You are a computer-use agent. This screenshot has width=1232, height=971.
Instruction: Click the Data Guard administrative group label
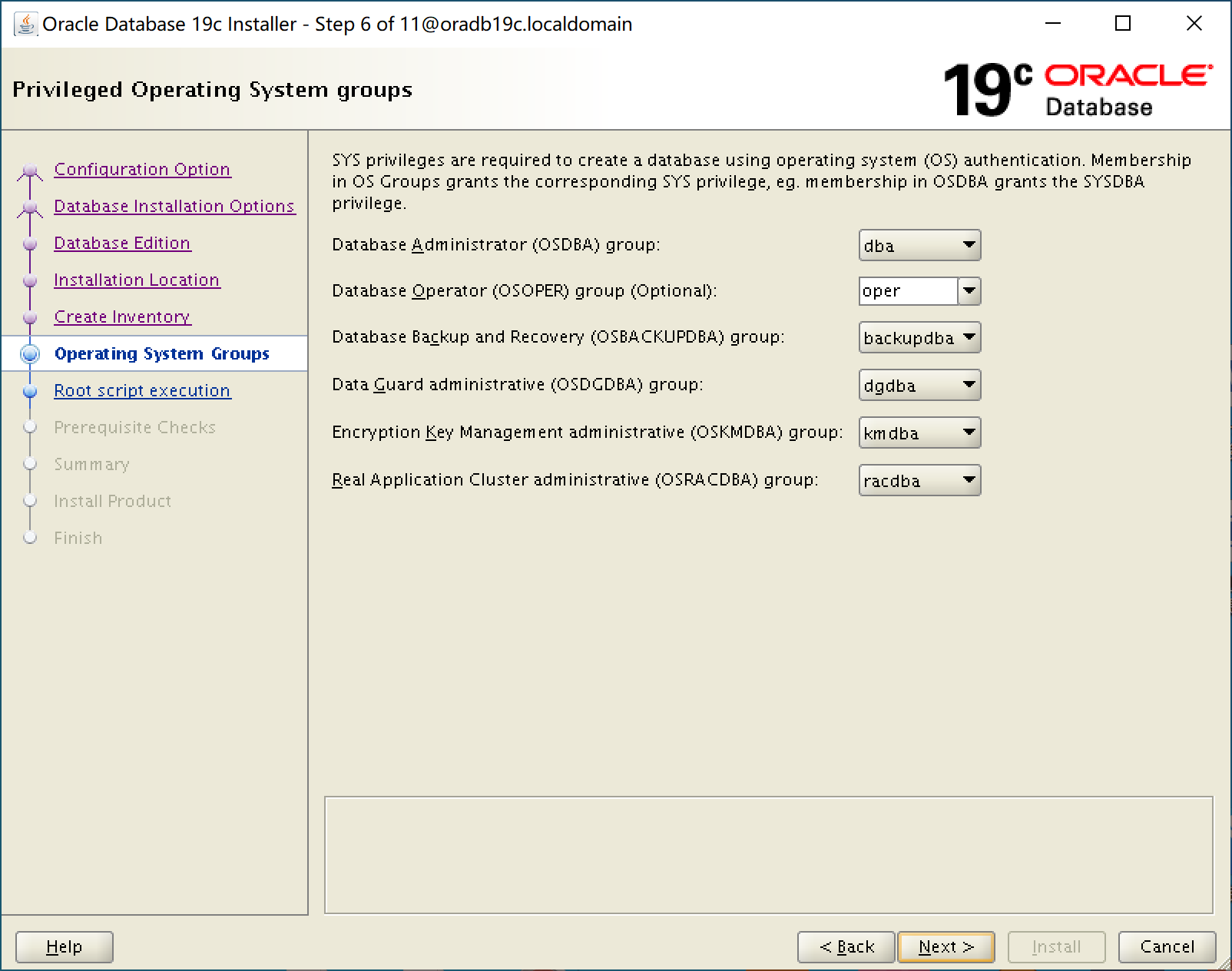[x=518, y=385]
